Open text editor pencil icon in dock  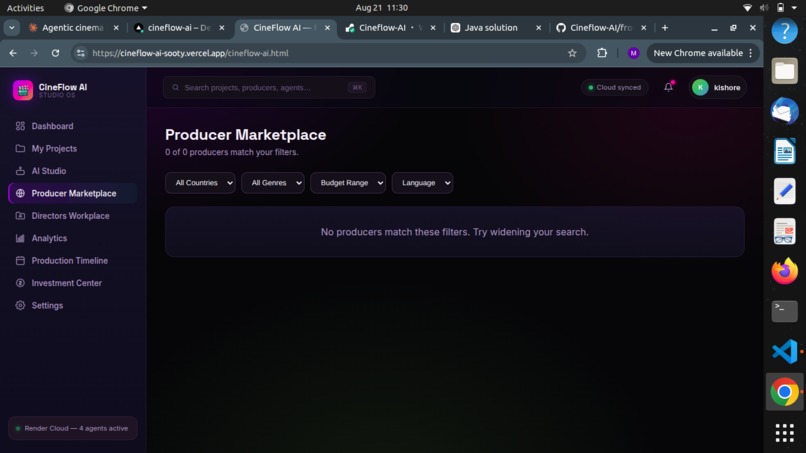pyautogui.click(x=784, y=191)
